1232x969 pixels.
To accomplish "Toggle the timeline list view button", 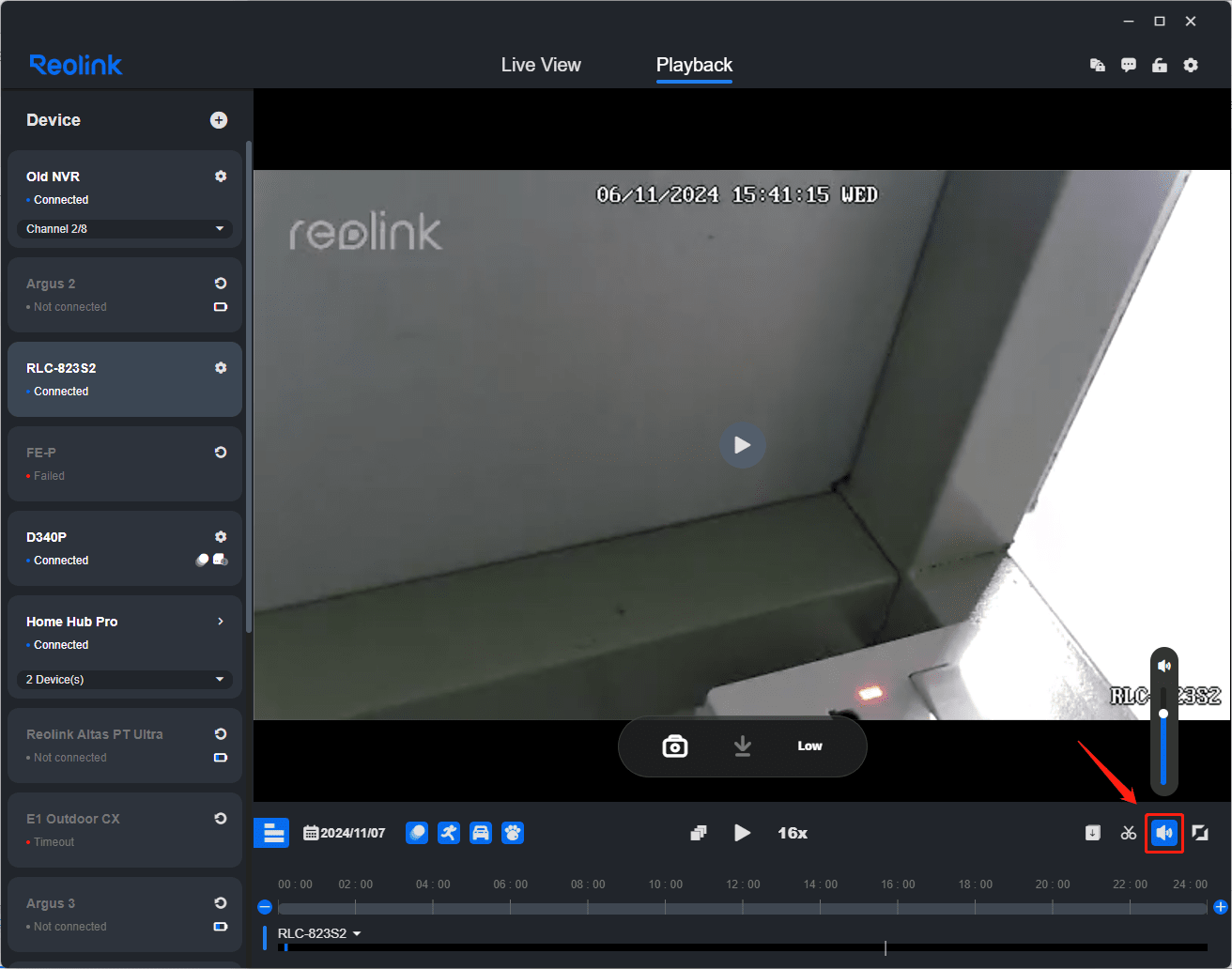I will pyautogui.click(x=271, y=833).
